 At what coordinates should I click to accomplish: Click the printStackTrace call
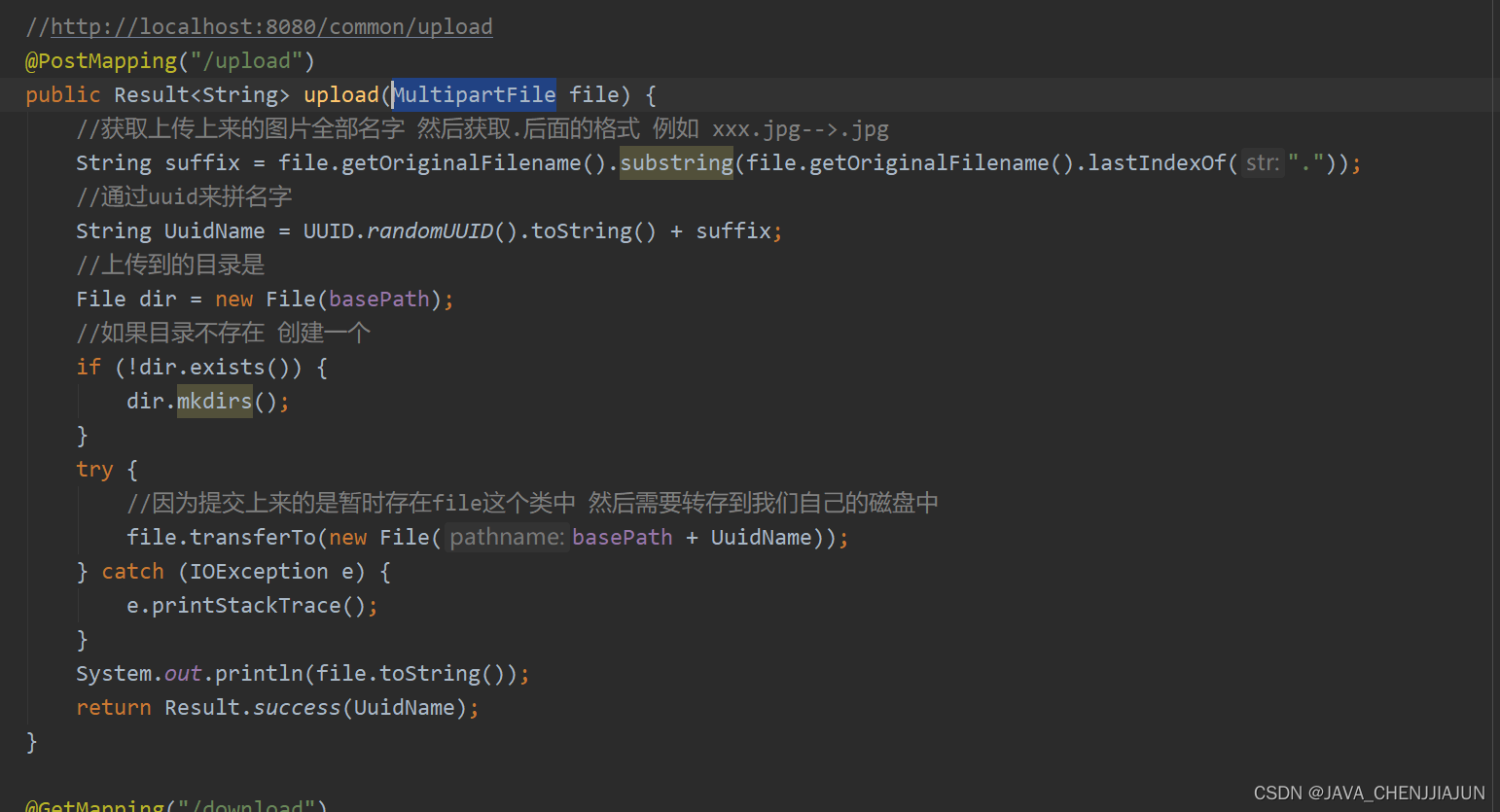(246, 605)
